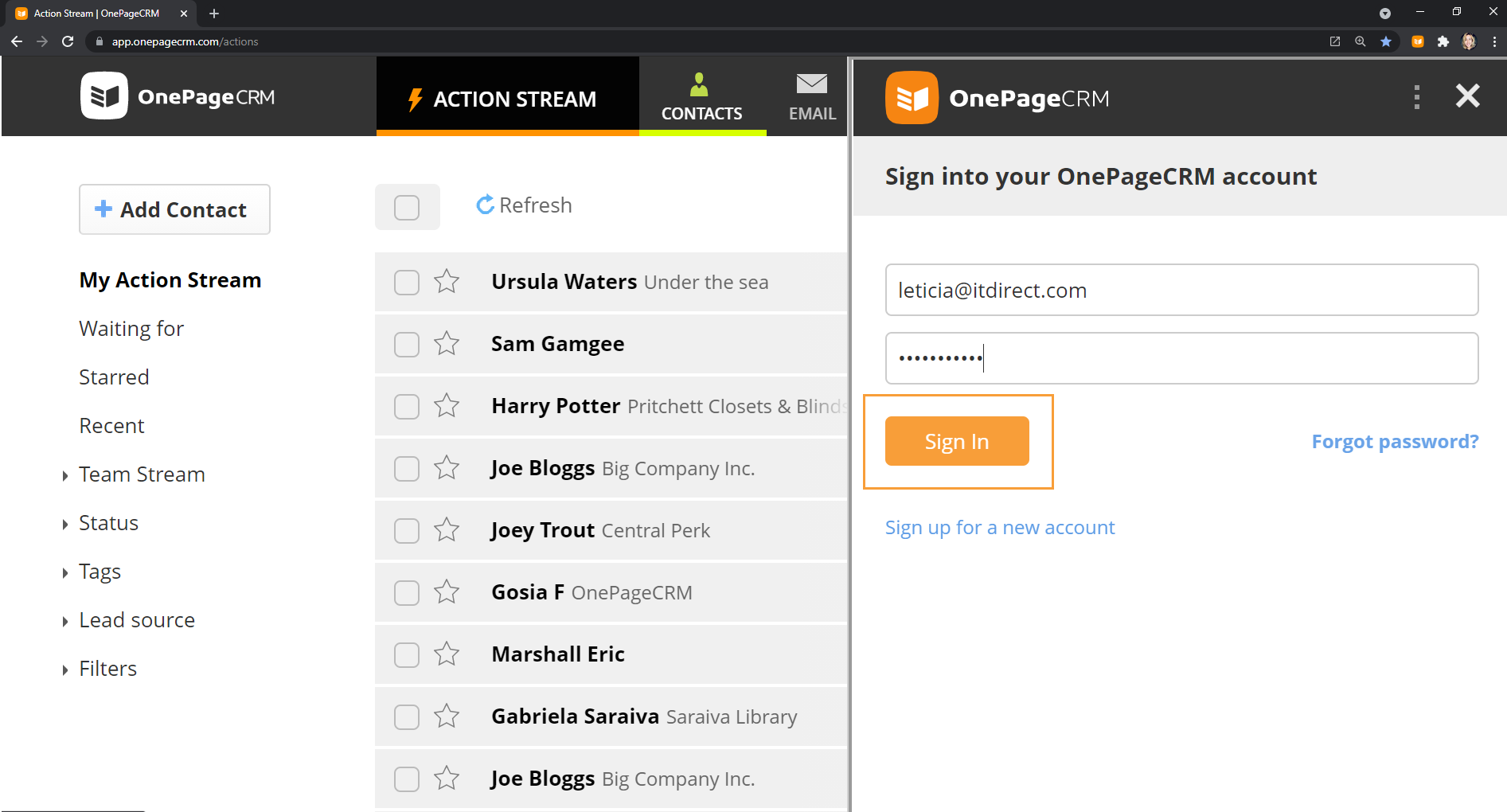Star the Gosia F contact
Screen dimensions: 1507x812
pos(447,592)
